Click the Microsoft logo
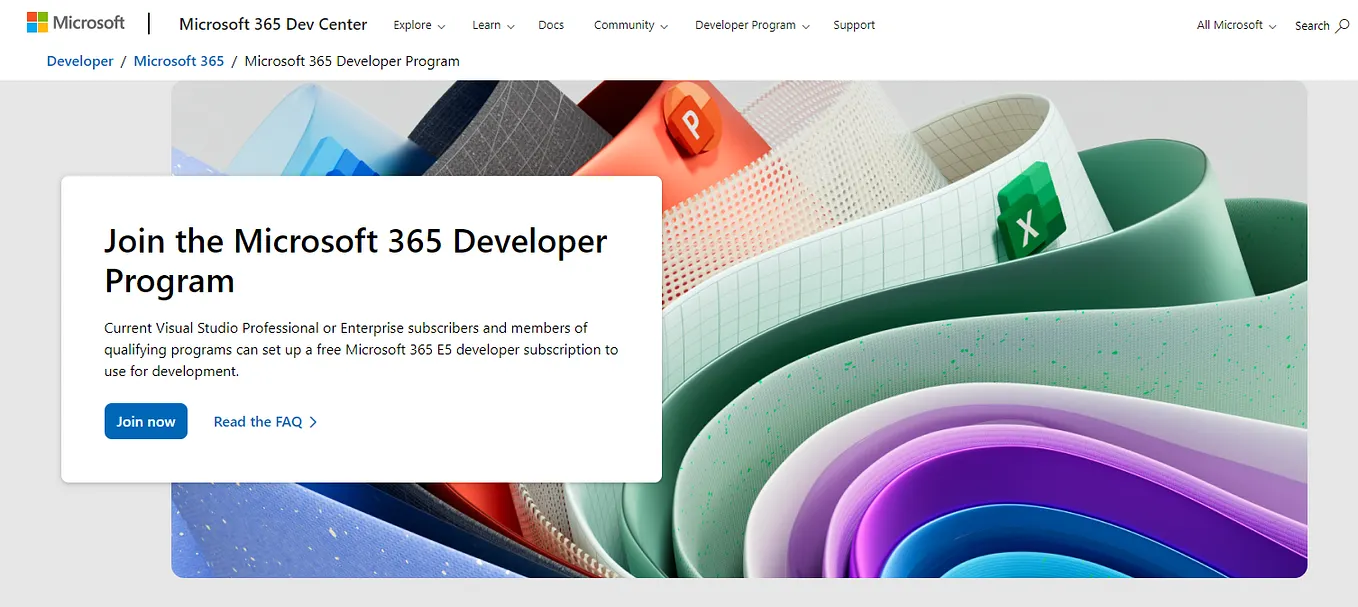This screenshot has height=607, width=1358. pos(75,21)
